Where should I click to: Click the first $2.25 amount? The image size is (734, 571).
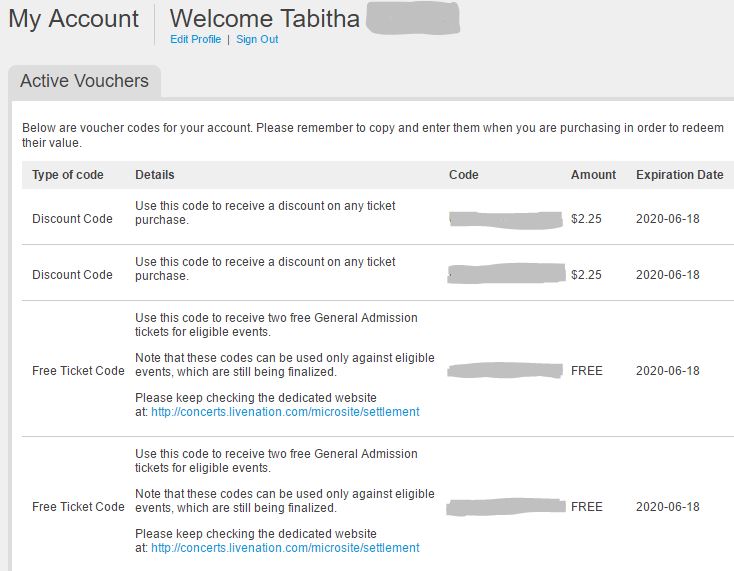585,219
